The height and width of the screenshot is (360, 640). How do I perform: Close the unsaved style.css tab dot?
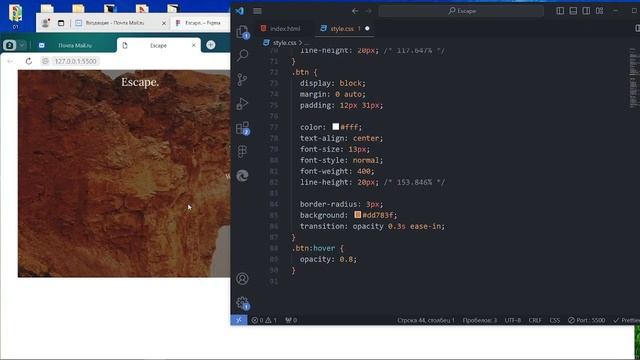point(367,29)
